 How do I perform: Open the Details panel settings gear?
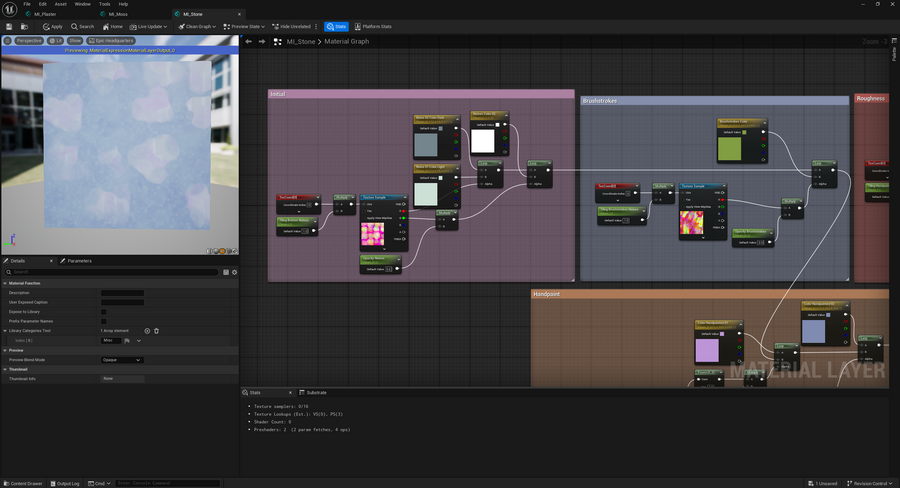tap(234, 272)
